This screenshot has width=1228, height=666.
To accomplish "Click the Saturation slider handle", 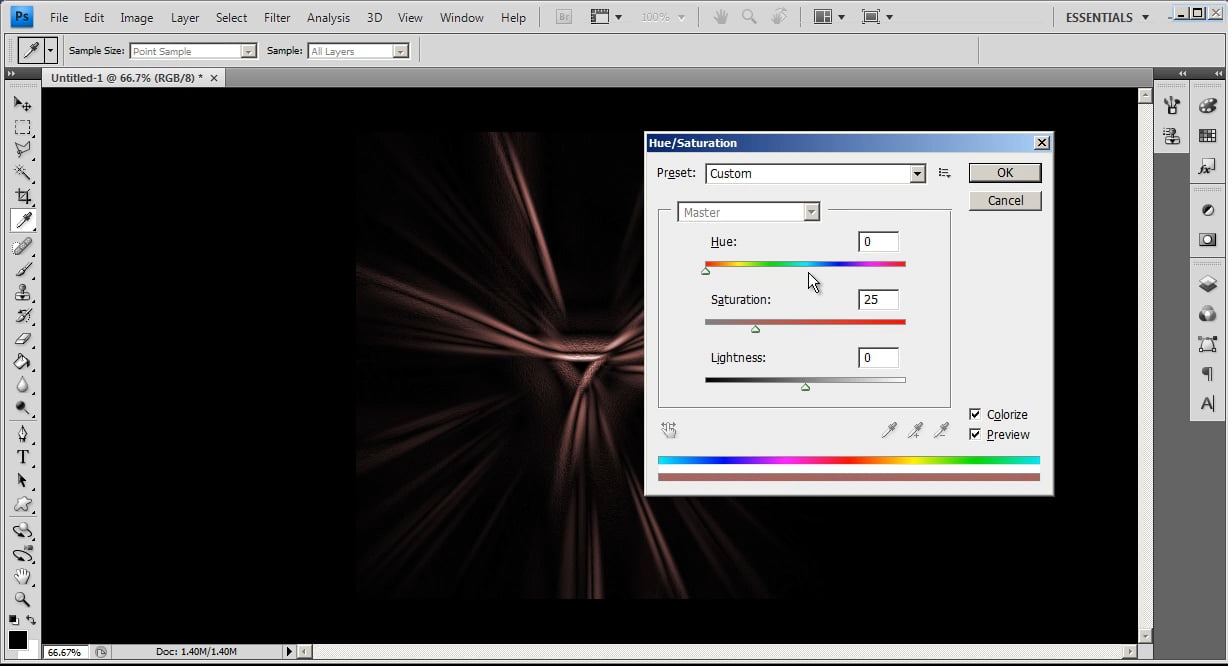I will point(755,329).
